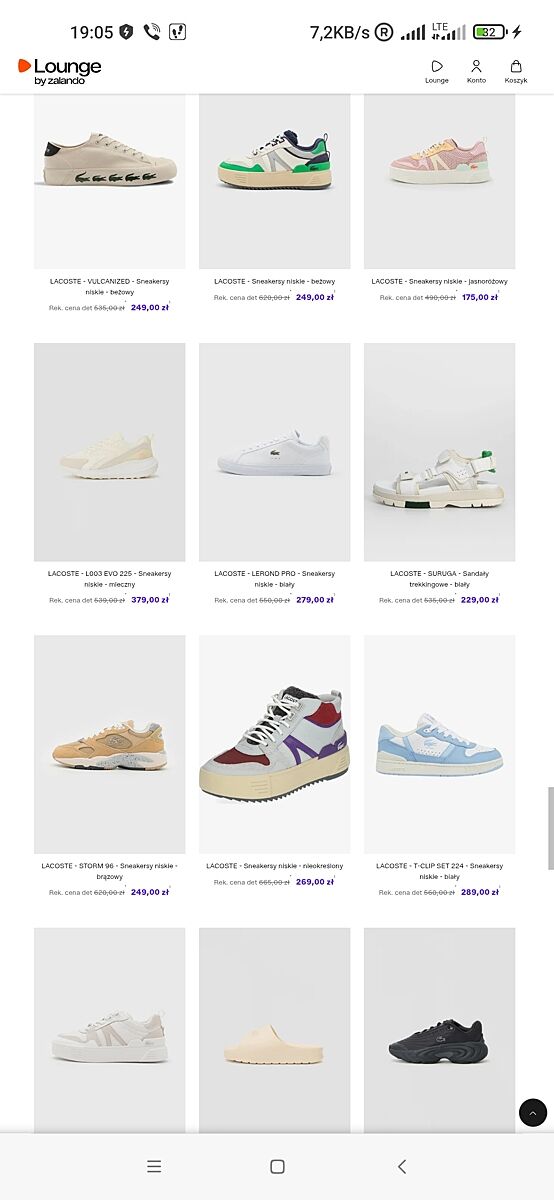Tap the Lounge by Zalando logo

[60, 71]
